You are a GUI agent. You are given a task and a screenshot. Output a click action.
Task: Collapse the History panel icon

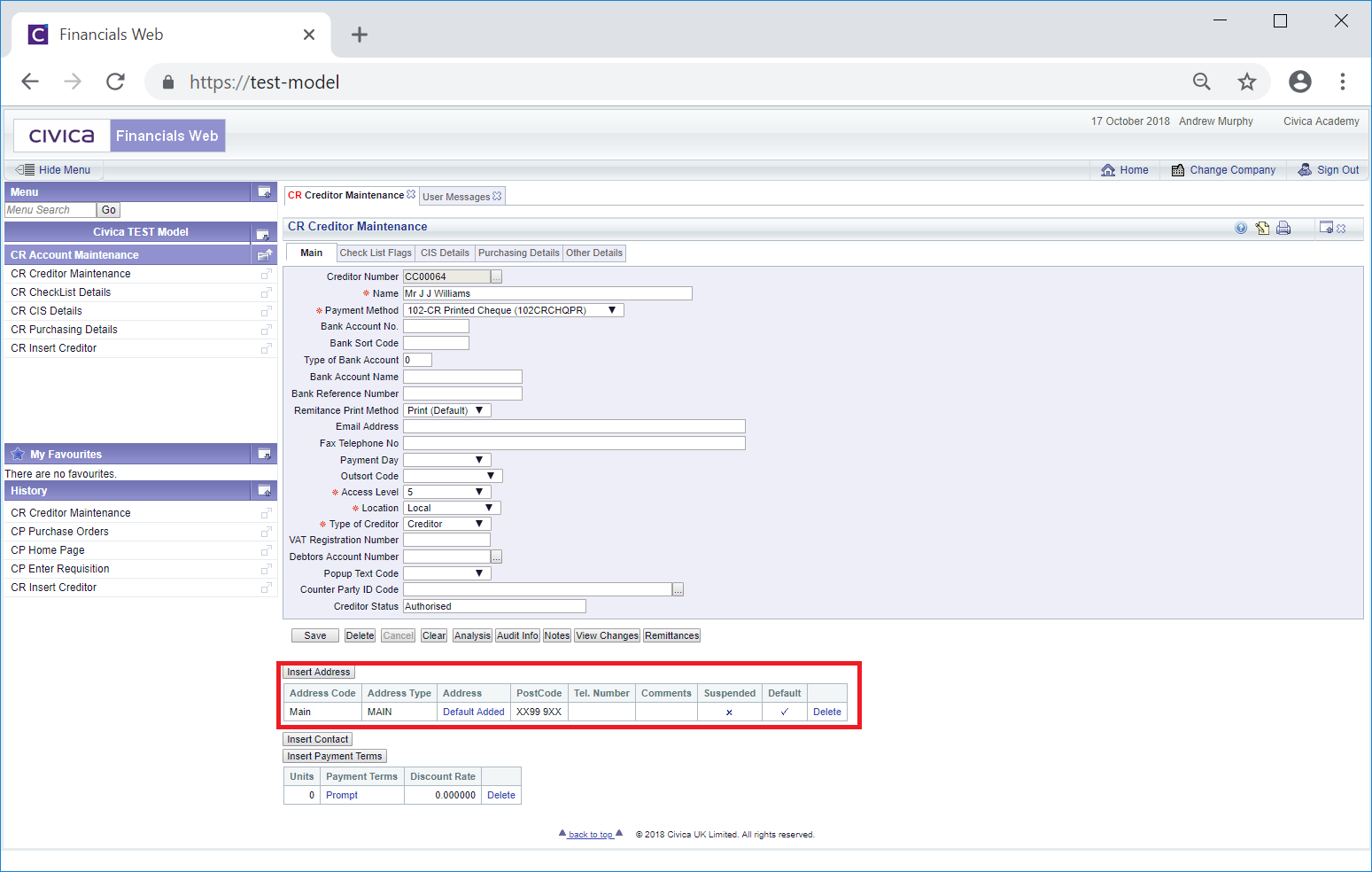click(x=264, y=490)
